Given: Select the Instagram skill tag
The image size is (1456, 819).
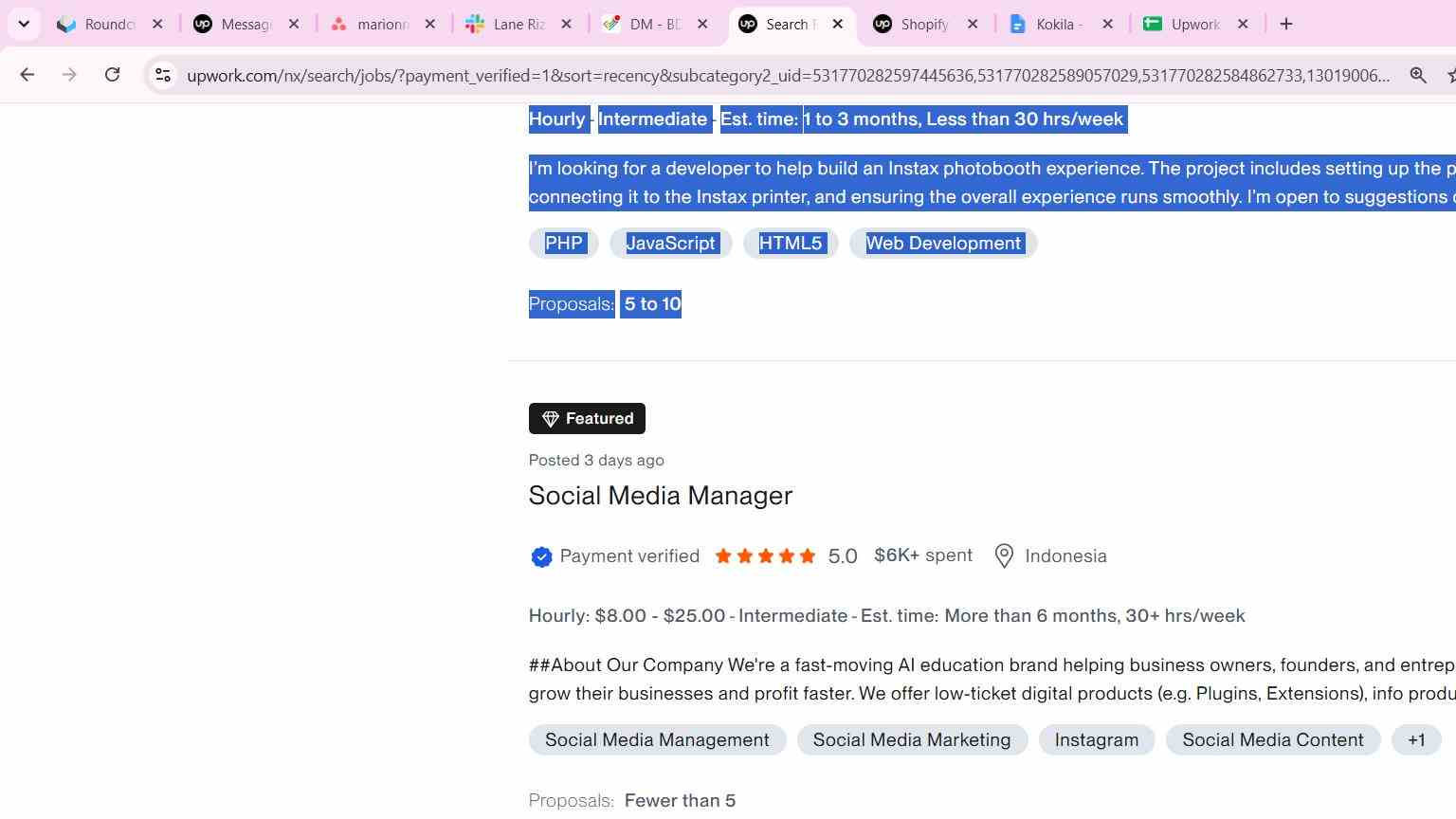Looking at the screenshot, I should click(1097, 740).
